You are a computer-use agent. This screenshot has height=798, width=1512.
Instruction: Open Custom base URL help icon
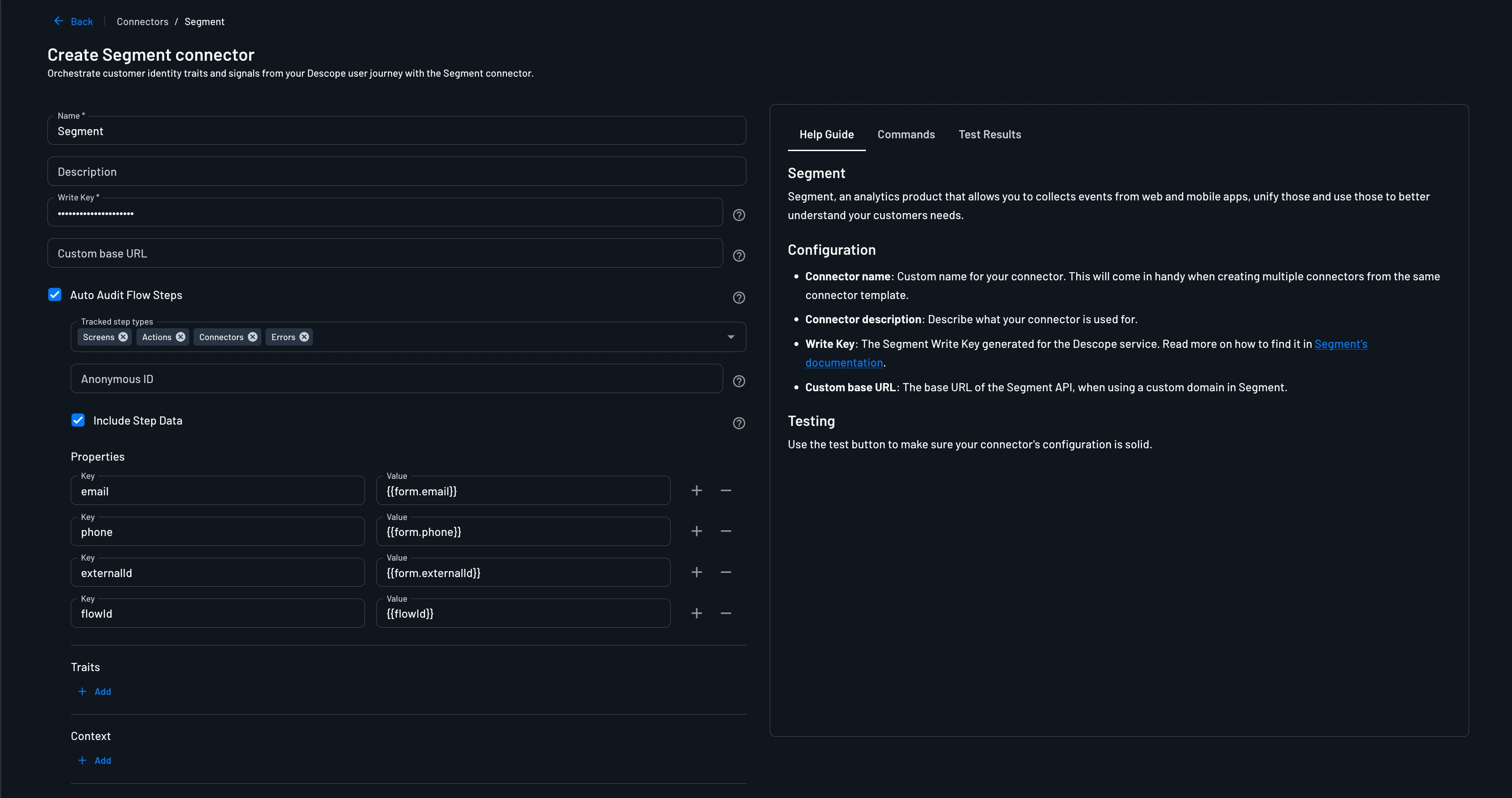pos(739,256)
